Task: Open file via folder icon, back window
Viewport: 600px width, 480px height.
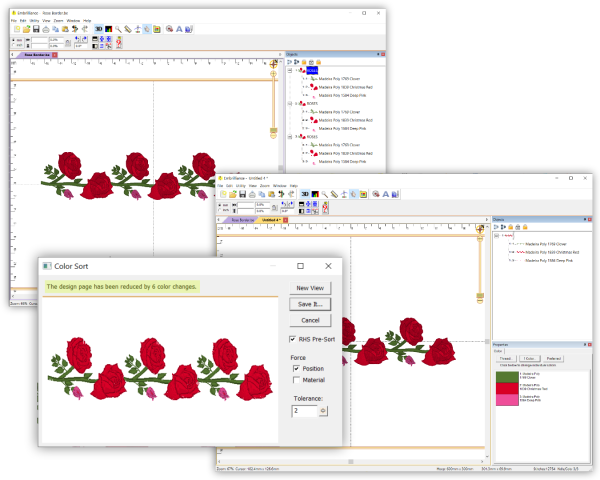Action: pyautogui.click(x=26, y=29)
